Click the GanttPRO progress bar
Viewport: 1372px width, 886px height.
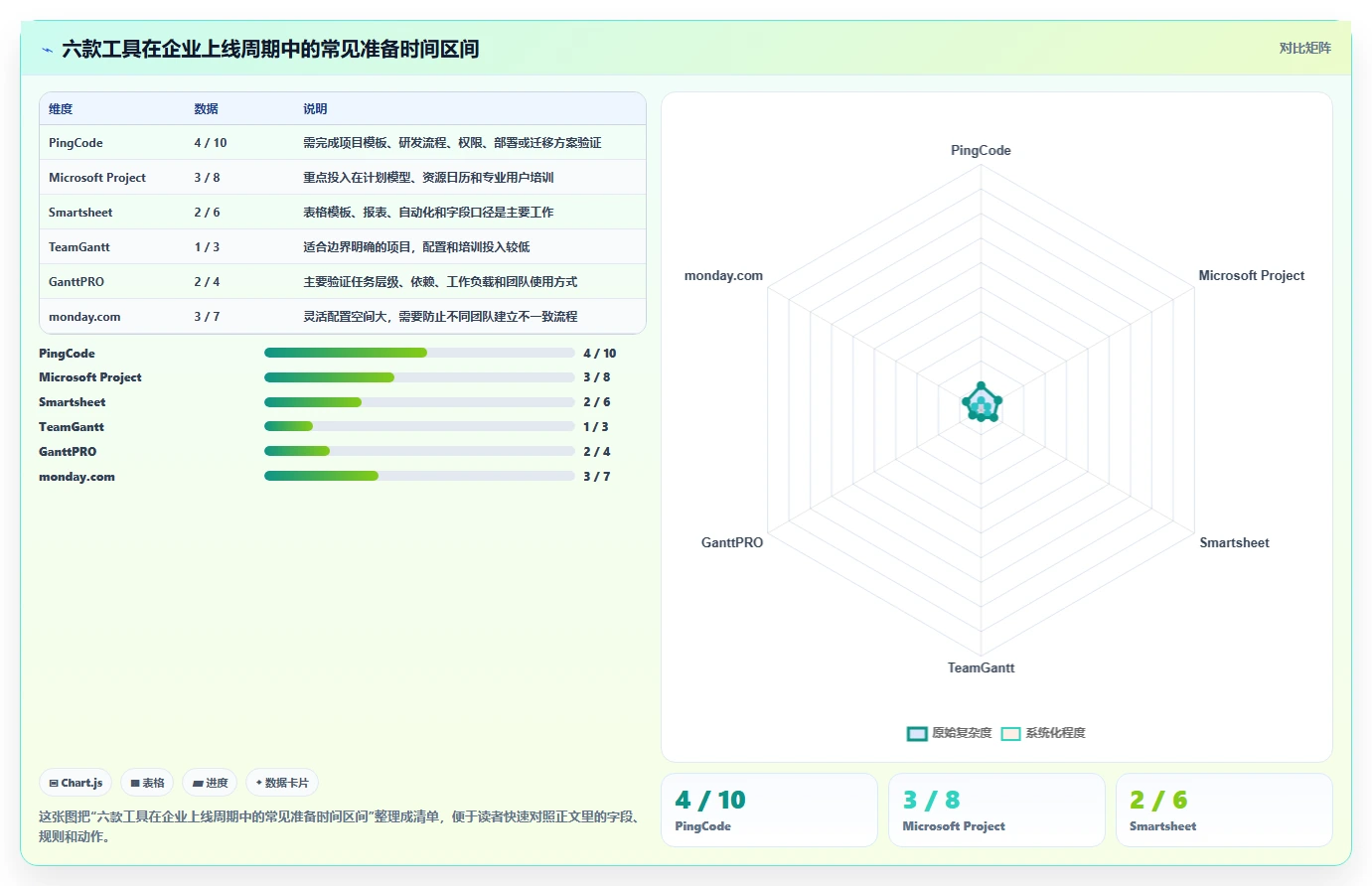[419, 451]
